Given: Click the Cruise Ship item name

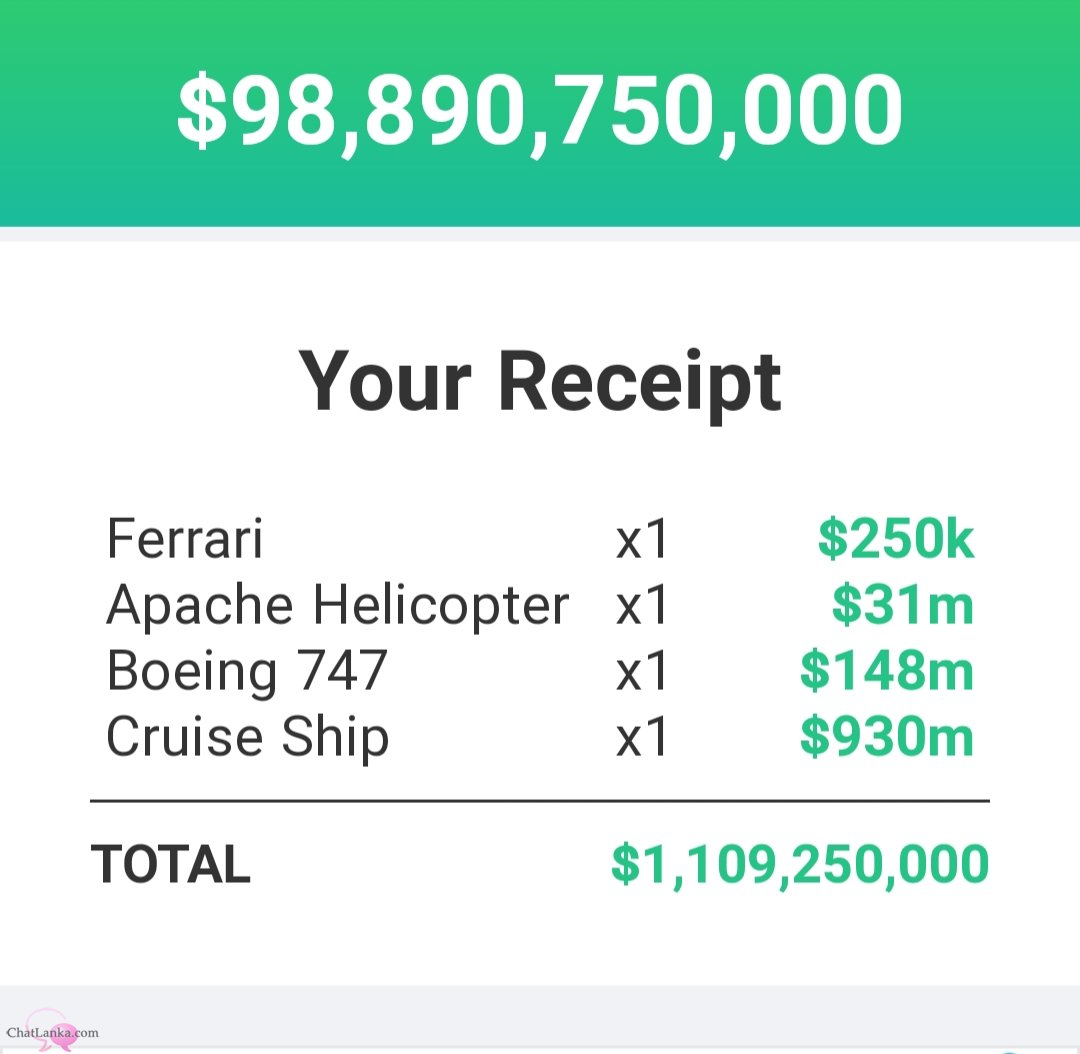Looking at the screenshot, I should [x=248, y=738].
